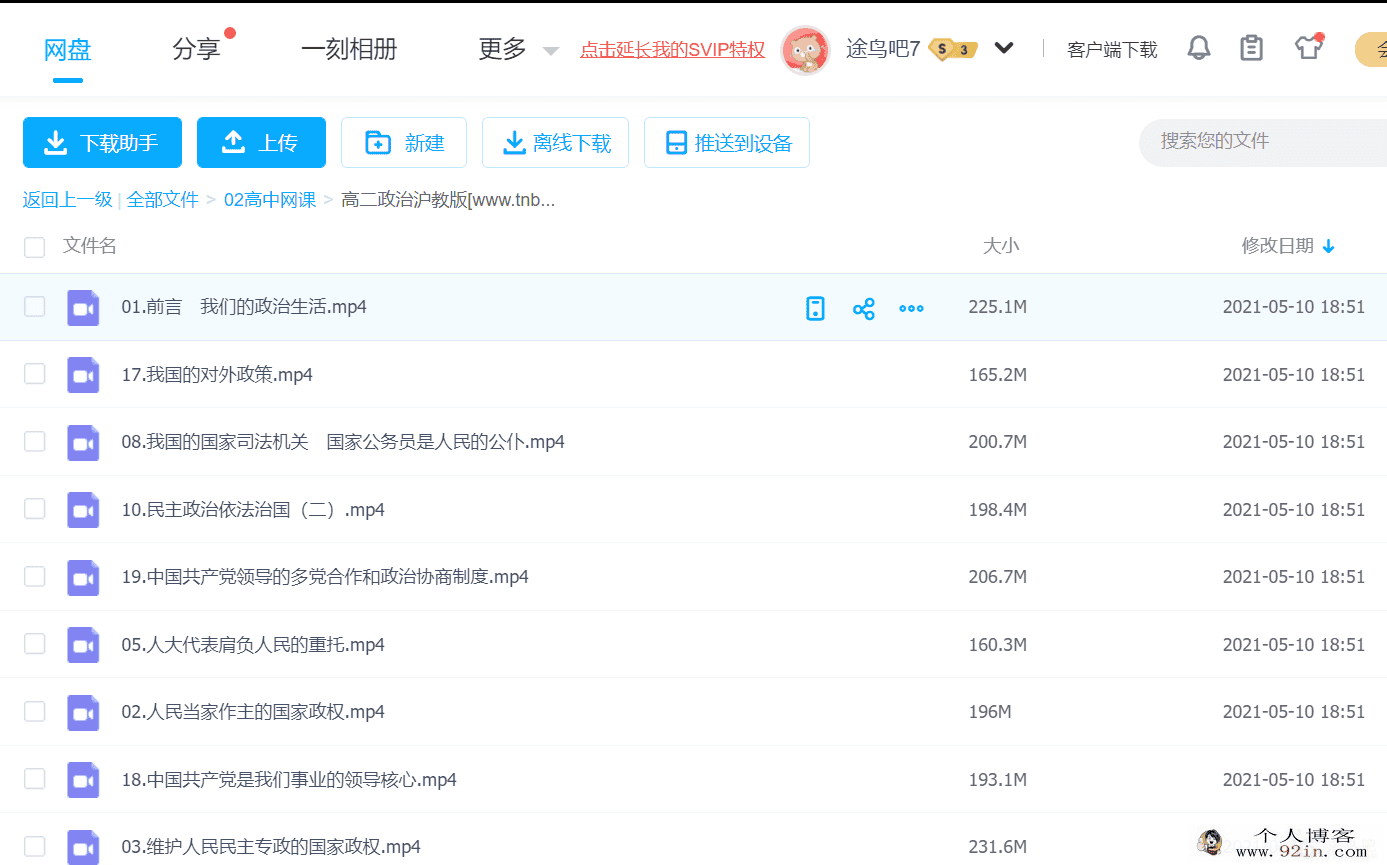The height and width of the screenshot is (865, 1387).
Task: Open file 05.人大代表肩负人民的重托.mp4
Action: tap(253, 645)
